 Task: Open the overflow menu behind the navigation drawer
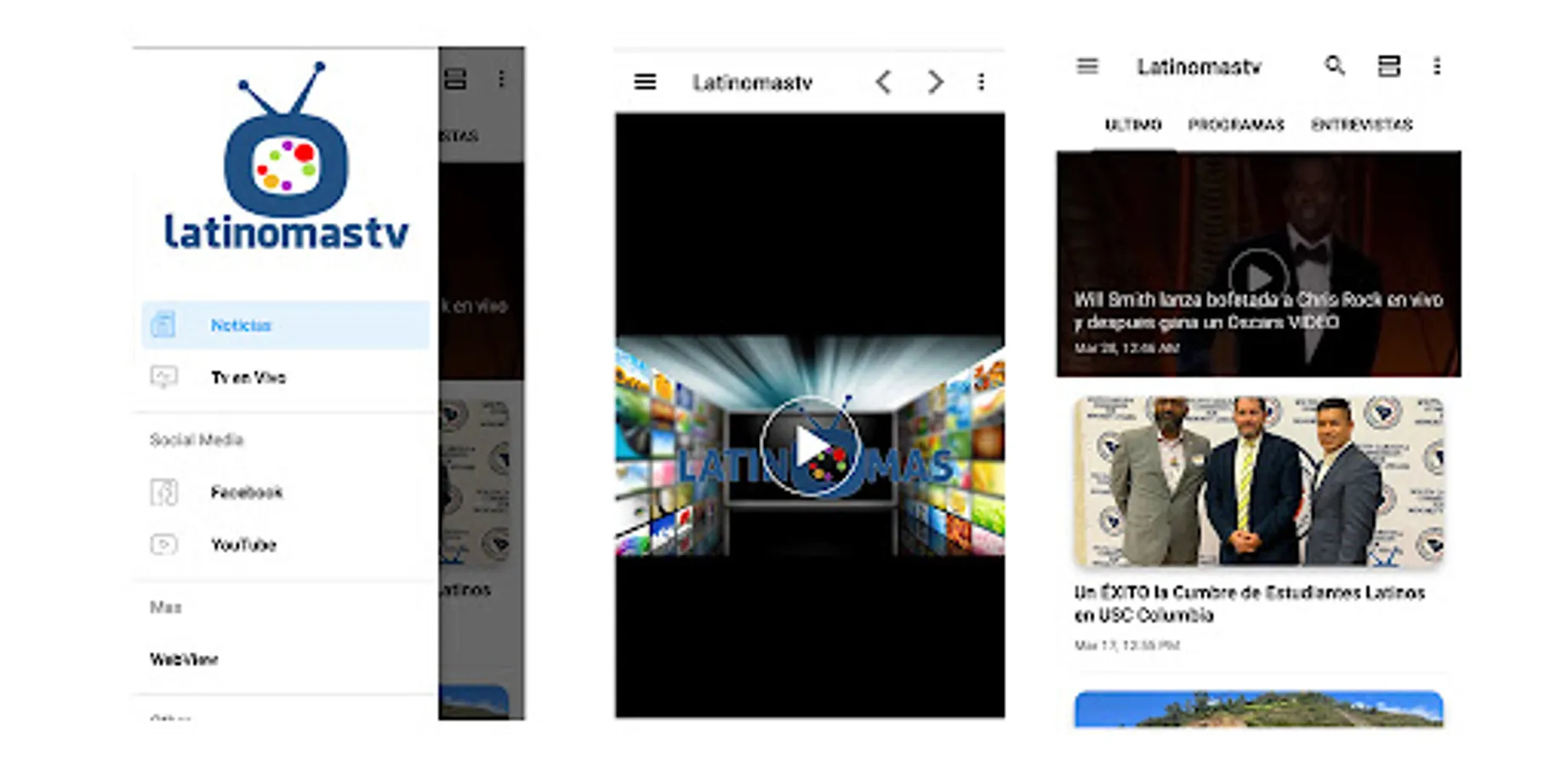click(x=501, y=79)
